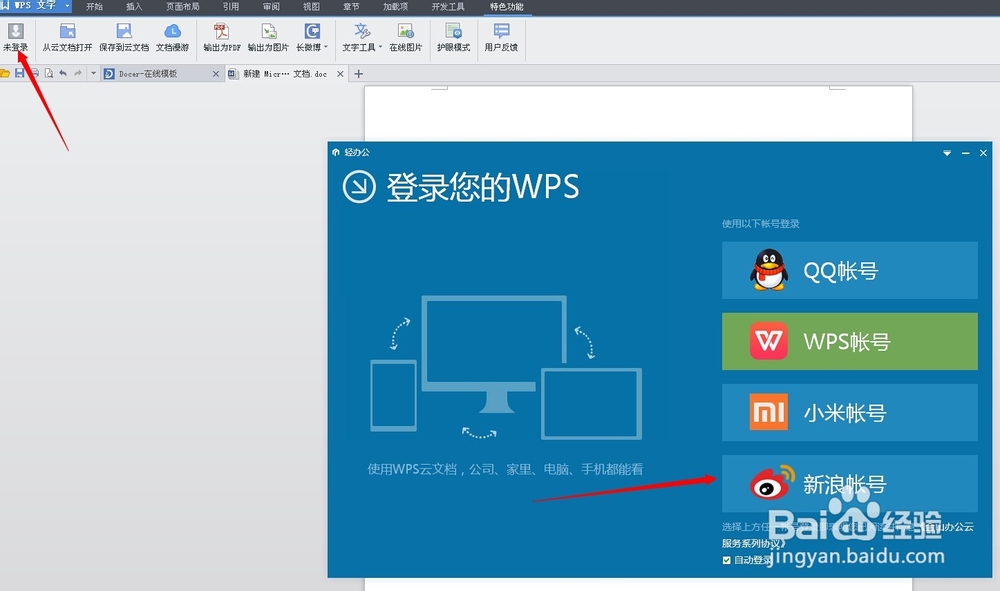Open the 视图 ribbon tab
The image size is (1000, 591).
tap(311, 6)
